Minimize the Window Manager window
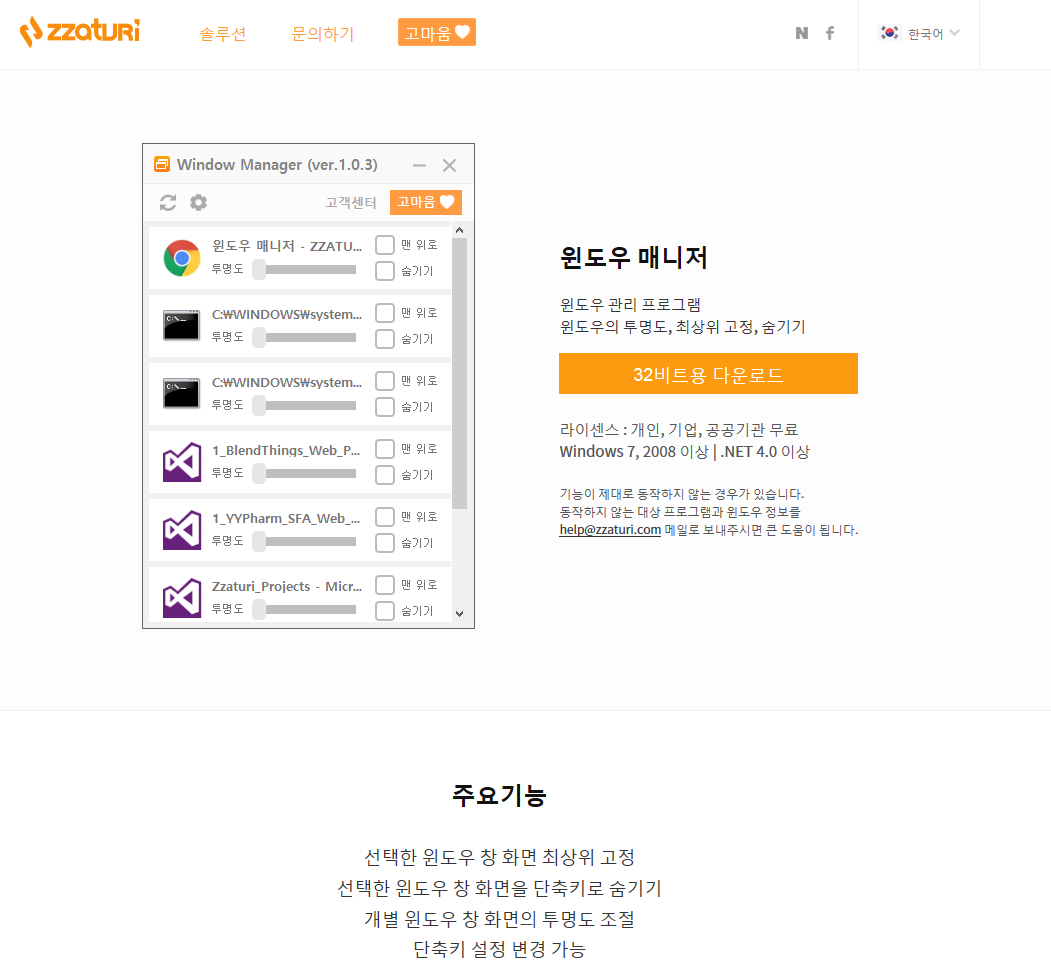1051x973 pixels. pos(420,166)
